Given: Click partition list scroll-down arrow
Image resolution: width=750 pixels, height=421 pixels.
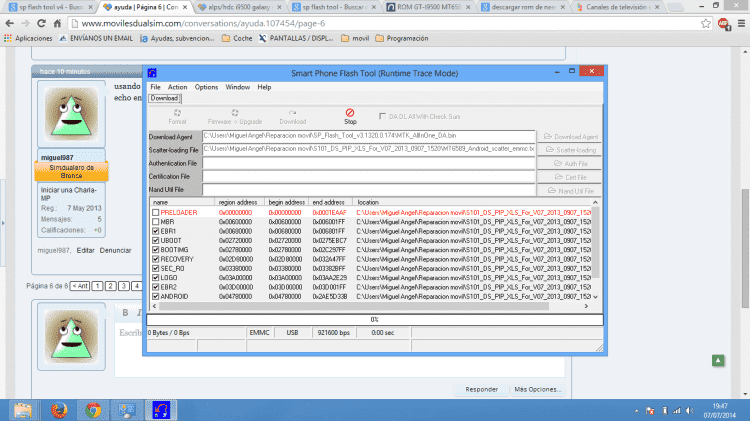Looking at the screenshot, I should (x=596, y=297).
